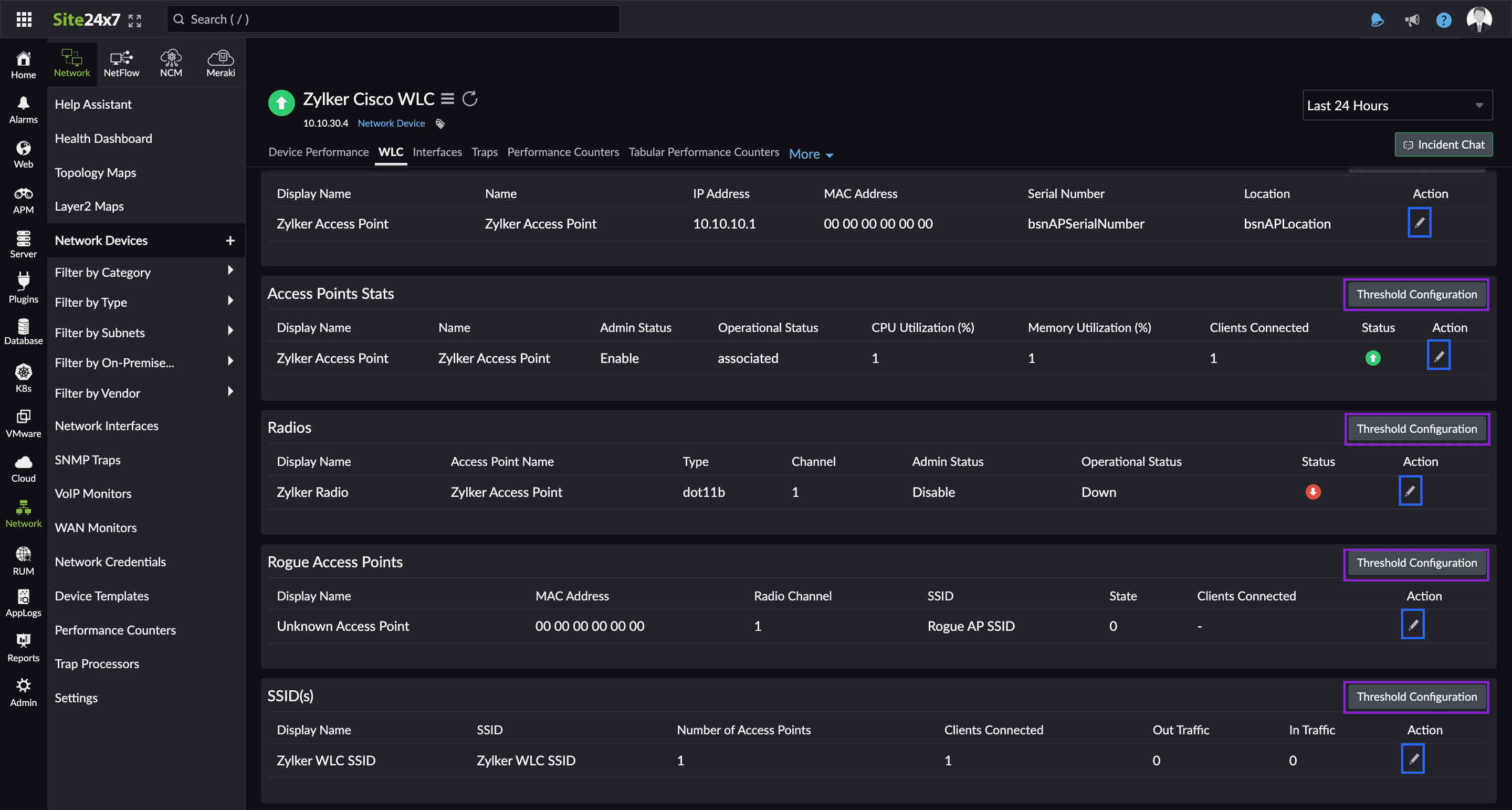1512x810 pixels.
Task: Switch to Device Performance tab
Action: 318,152
